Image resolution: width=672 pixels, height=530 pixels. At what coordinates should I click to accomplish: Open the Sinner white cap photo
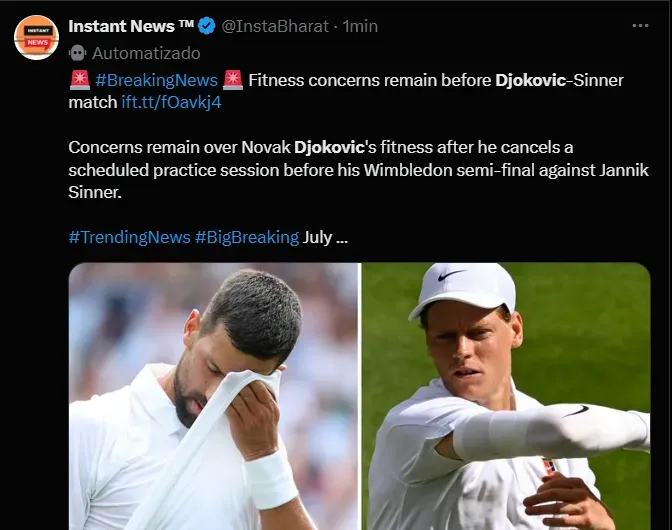tap(506, 397)
